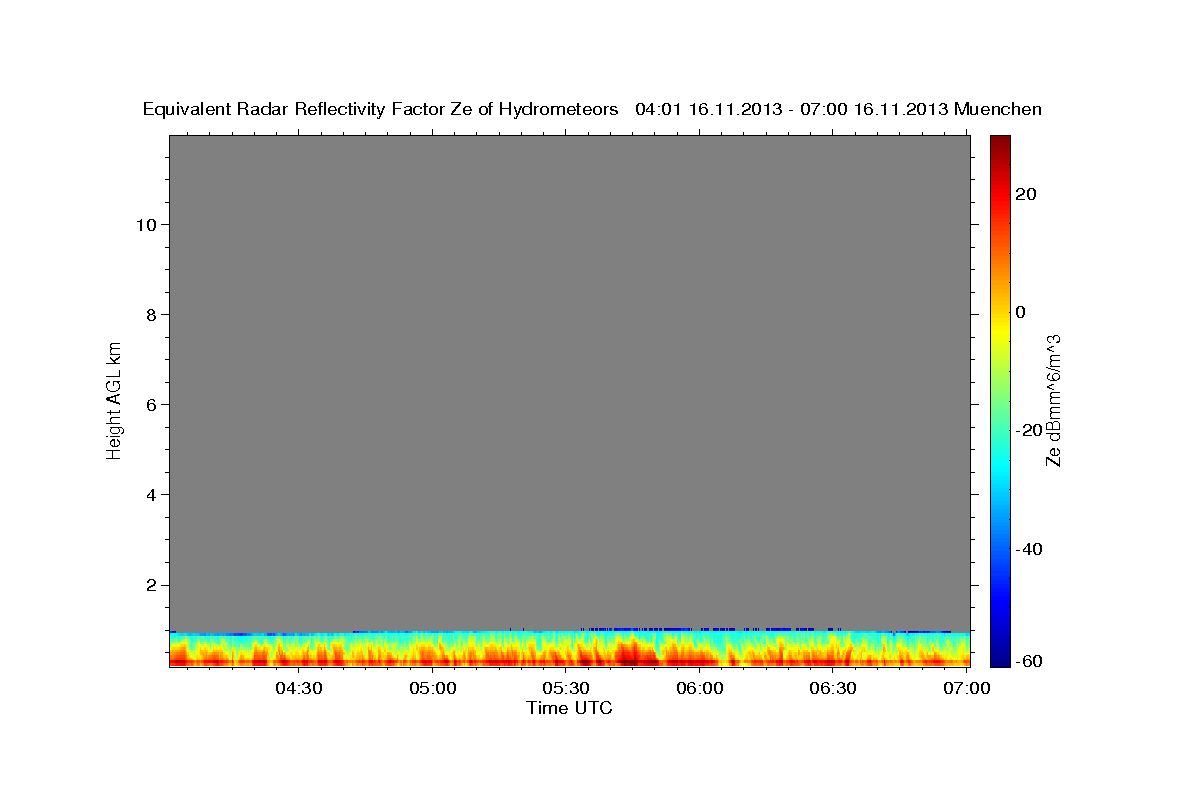
Task: Click the colorbar label 0
Action: pos(1021,312)
